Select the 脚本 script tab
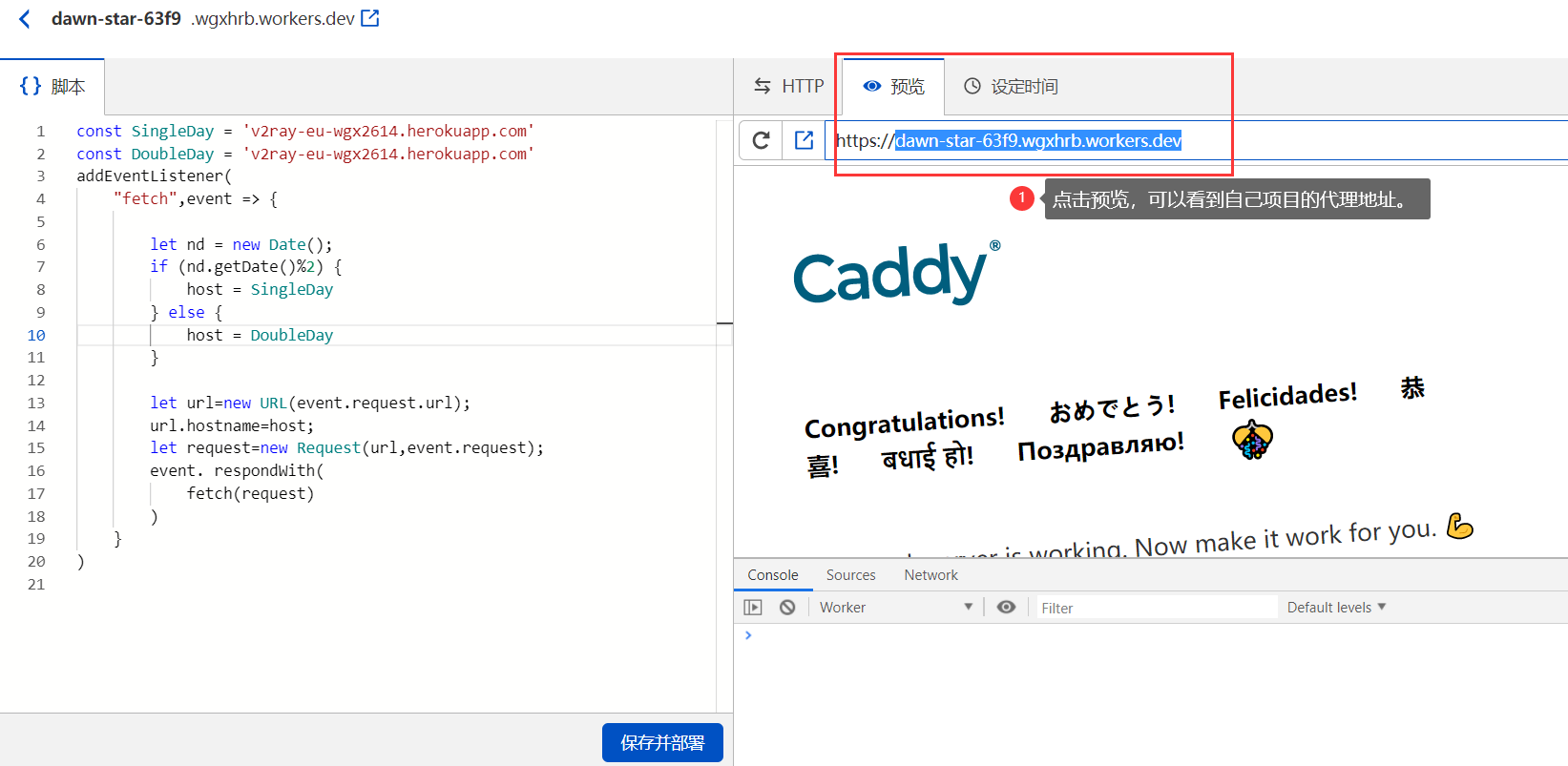Screen dimensions: 1568x766 (x=52, y=87)
